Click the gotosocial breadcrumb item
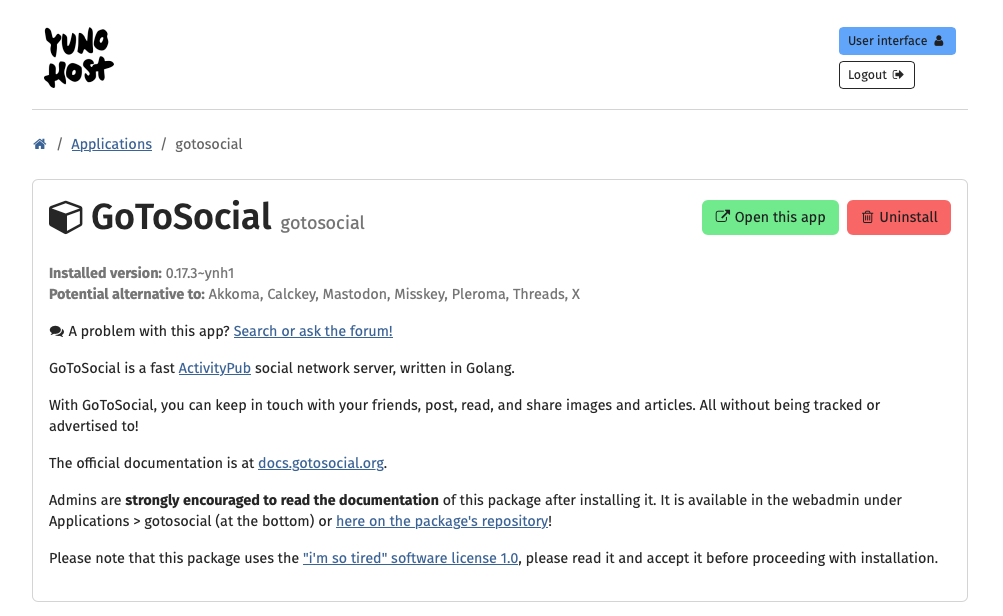The image size is (1003, 616). click(209, 144)
